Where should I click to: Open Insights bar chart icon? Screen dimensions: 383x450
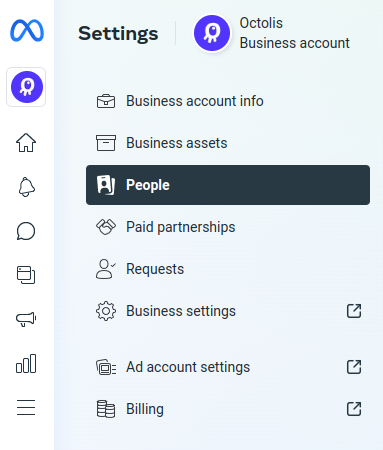pyautogui.click(x=26, y=363)
